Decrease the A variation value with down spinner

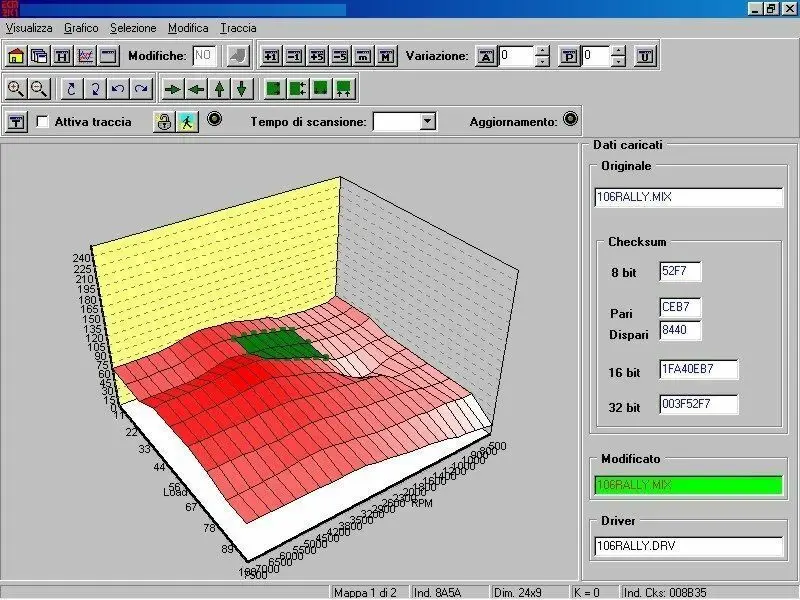point(542,62)
